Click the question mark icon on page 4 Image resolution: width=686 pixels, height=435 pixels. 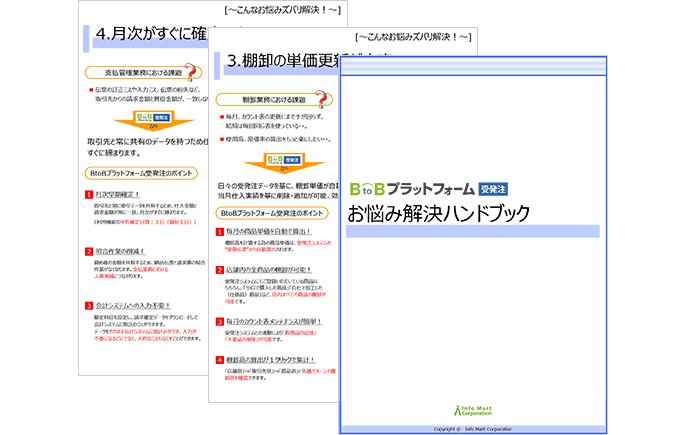tap(192, 71)
